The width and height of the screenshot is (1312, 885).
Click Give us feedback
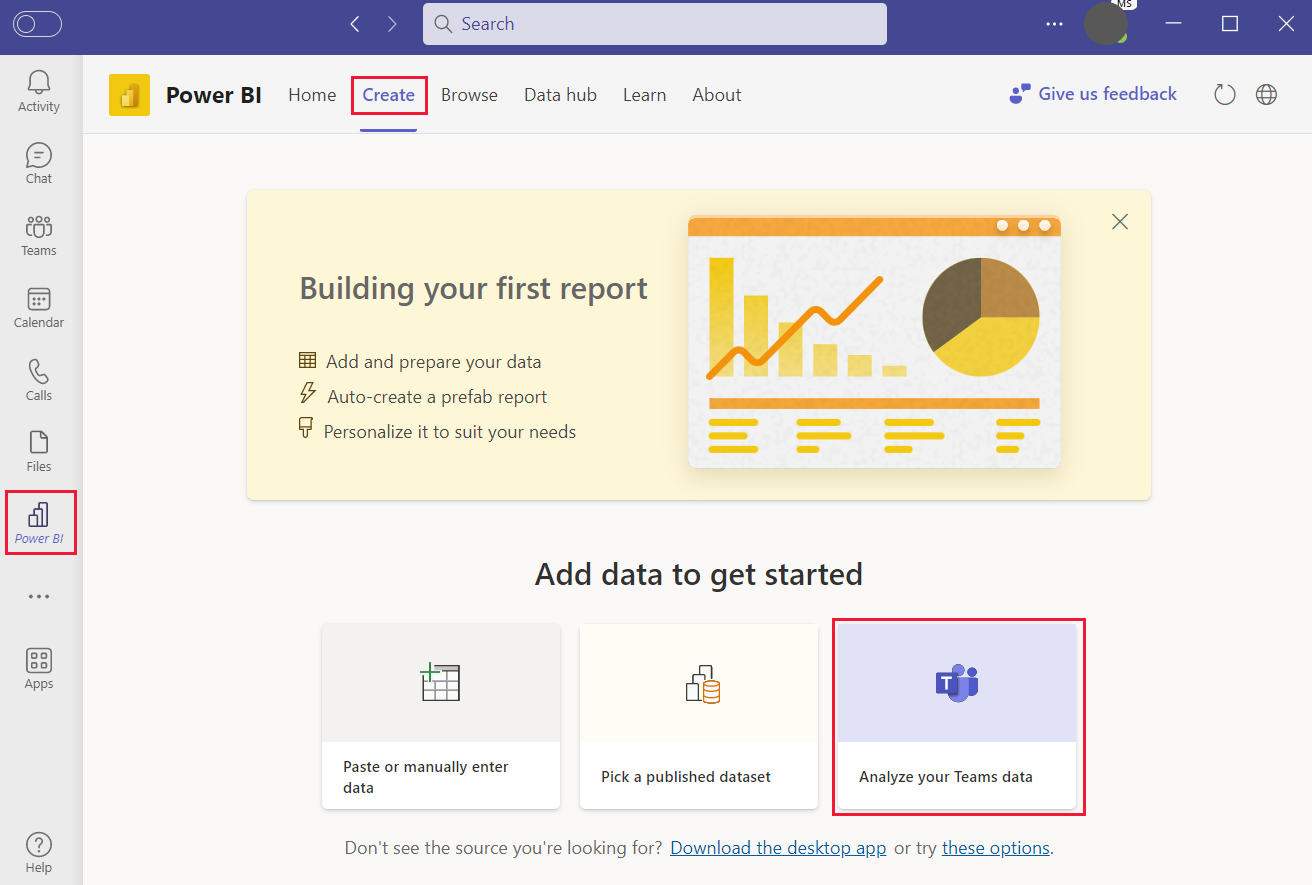1093,94
